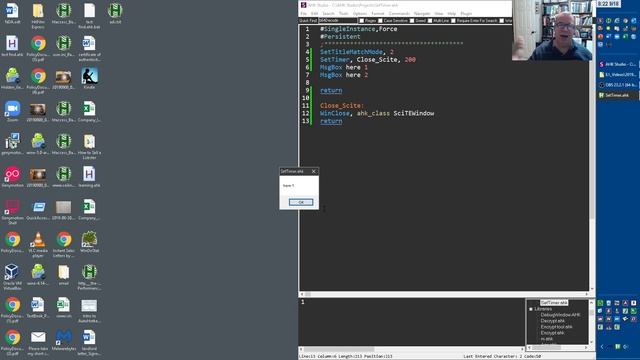Screen dimensions: 640x360
Task: Click '#Persistent' on line 2
Action: 340,37
